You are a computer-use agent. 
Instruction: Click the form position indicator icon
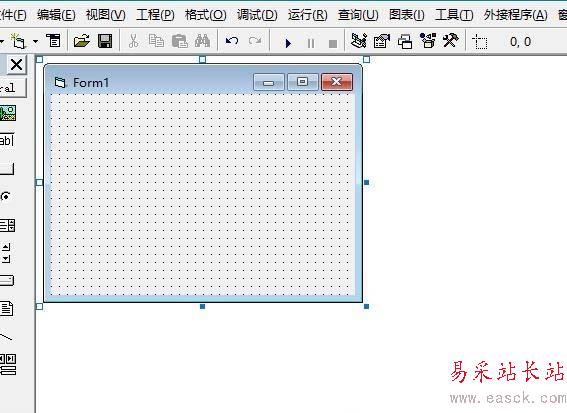click(x=480, y=42)
